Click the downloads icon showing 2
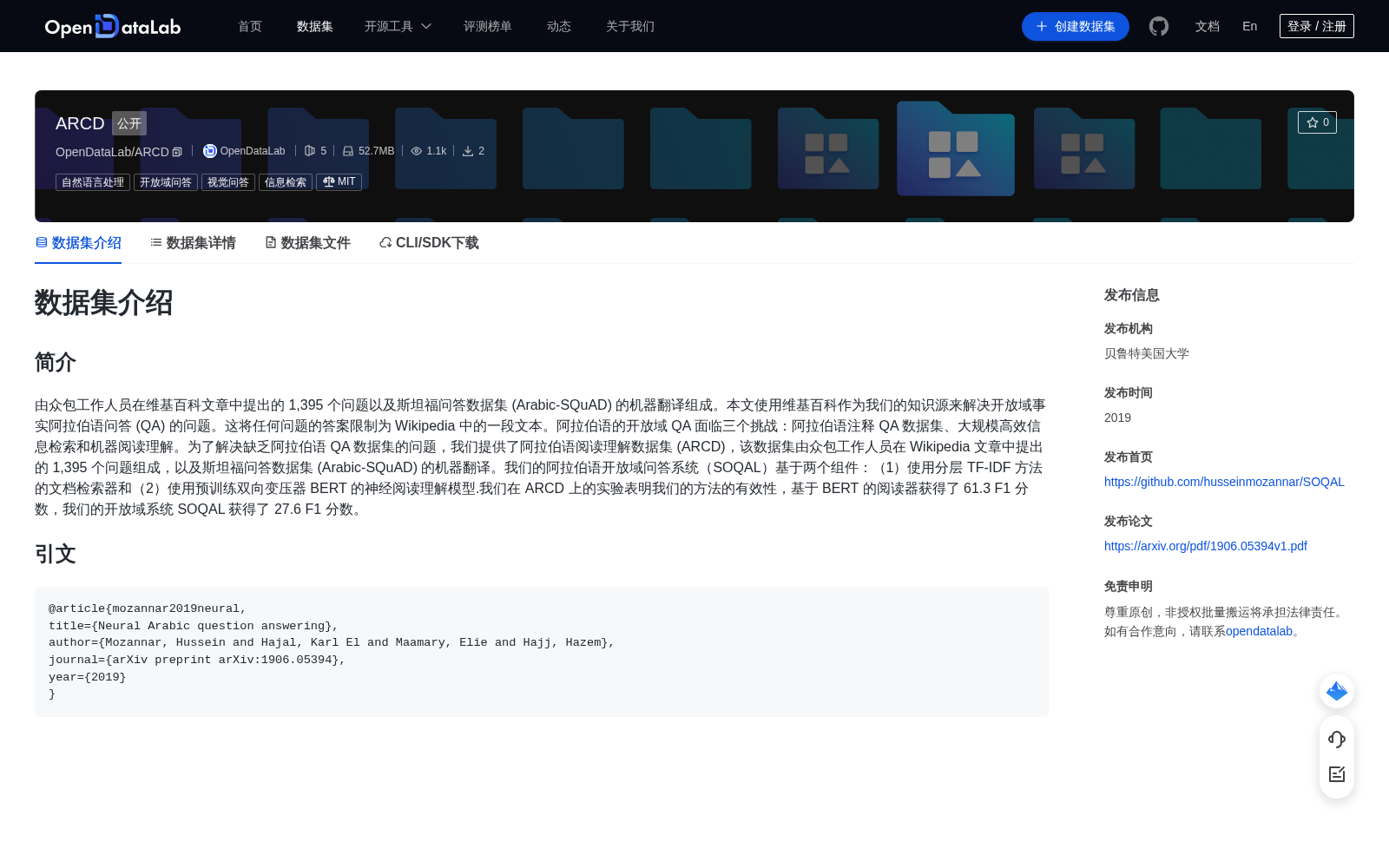 click(468, 151)
